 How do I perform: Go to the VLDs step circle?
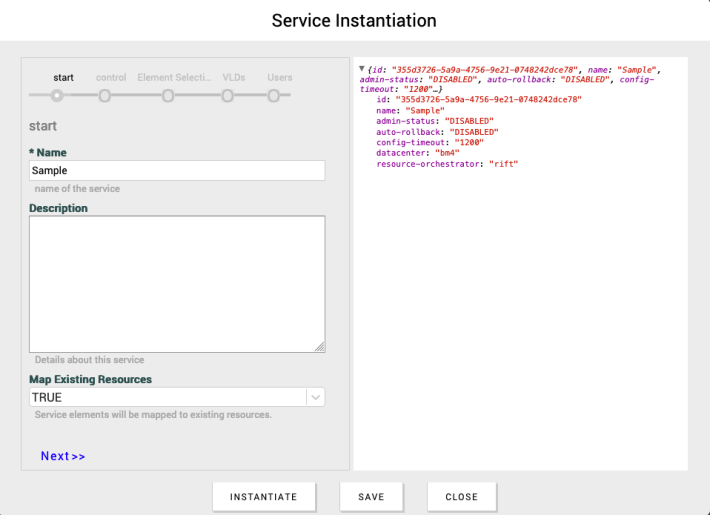tap(228, 96)
